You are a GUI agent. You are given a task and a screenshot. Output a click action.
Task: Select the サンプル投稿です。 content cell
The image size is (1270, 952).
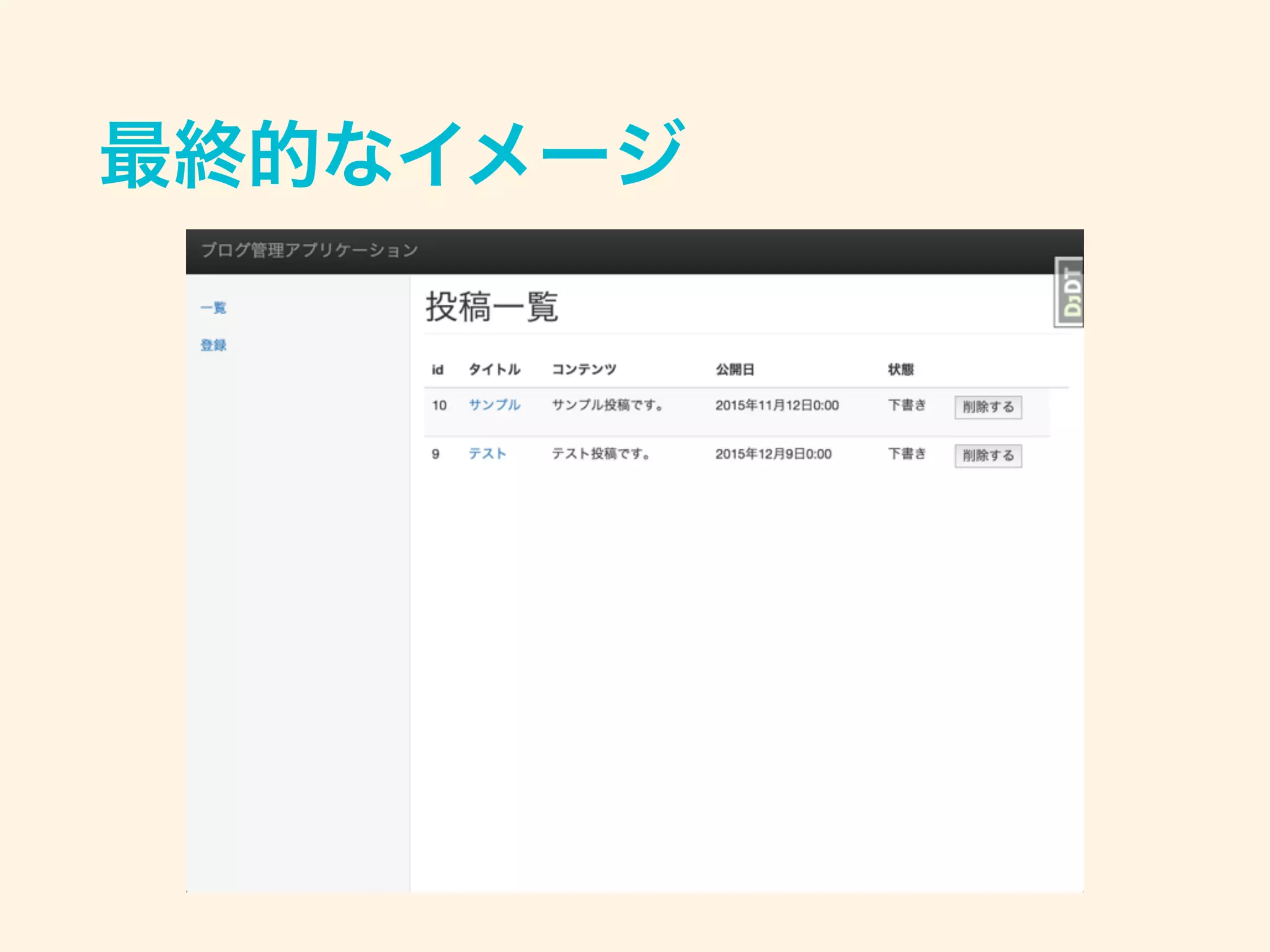pos(608,405)
